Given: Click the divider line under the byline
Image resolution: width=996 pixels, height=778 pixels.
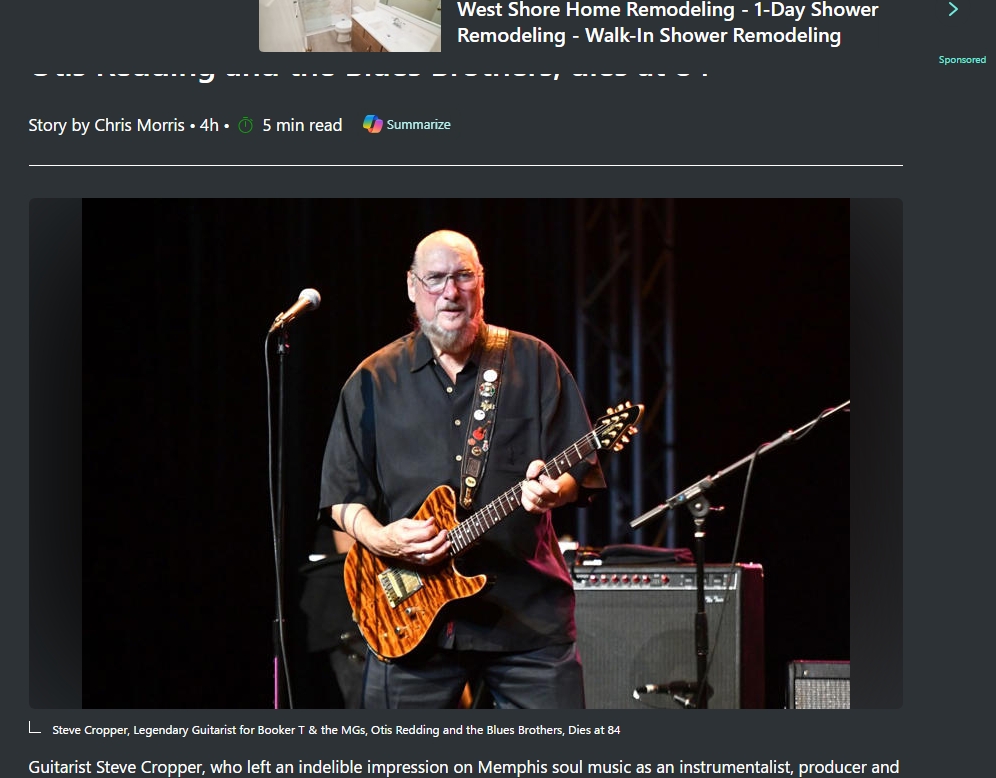Looking at the screenshot, I should point(466,165).
